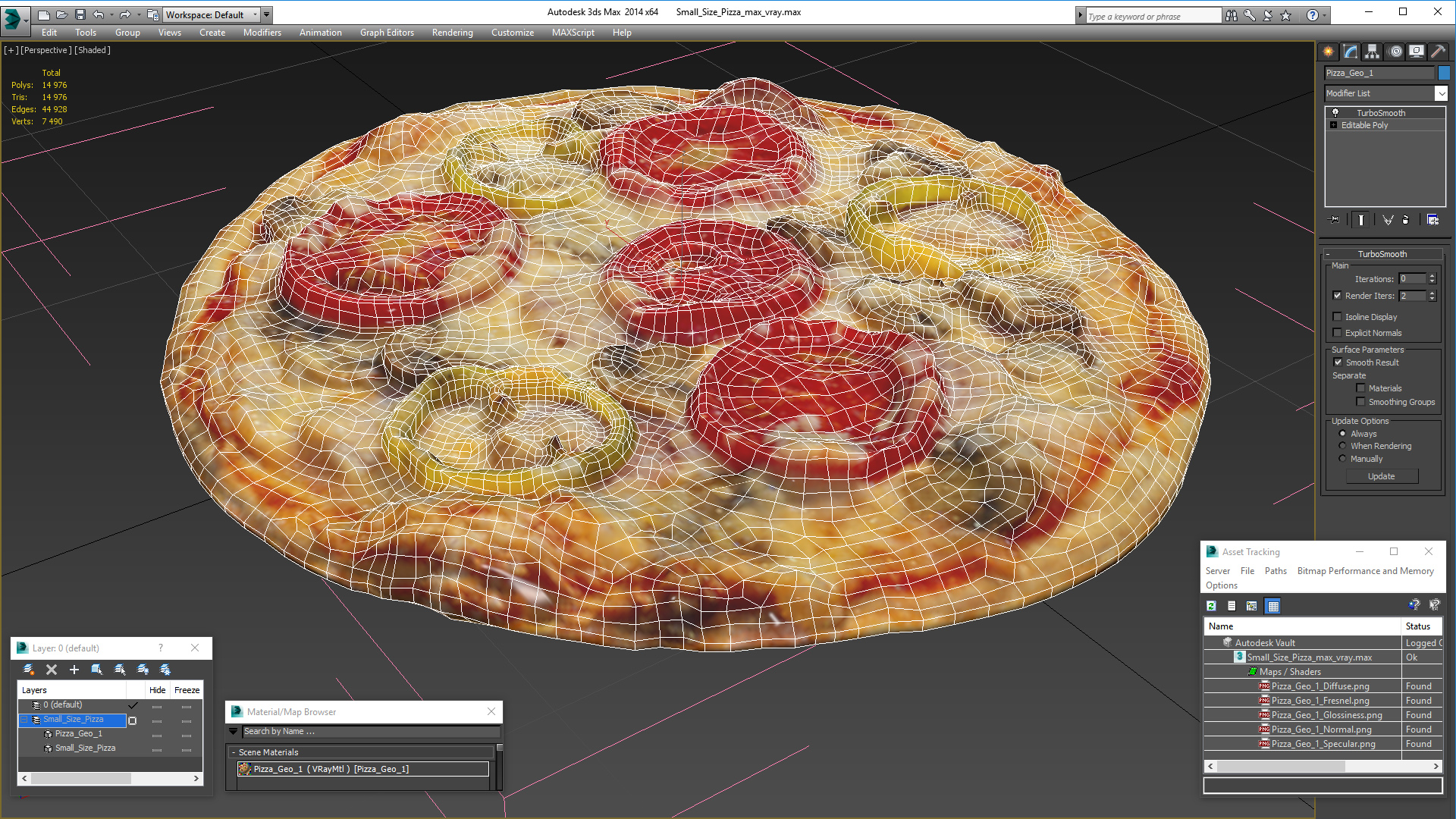Open the Display panel tab

tap(1416, 52)
